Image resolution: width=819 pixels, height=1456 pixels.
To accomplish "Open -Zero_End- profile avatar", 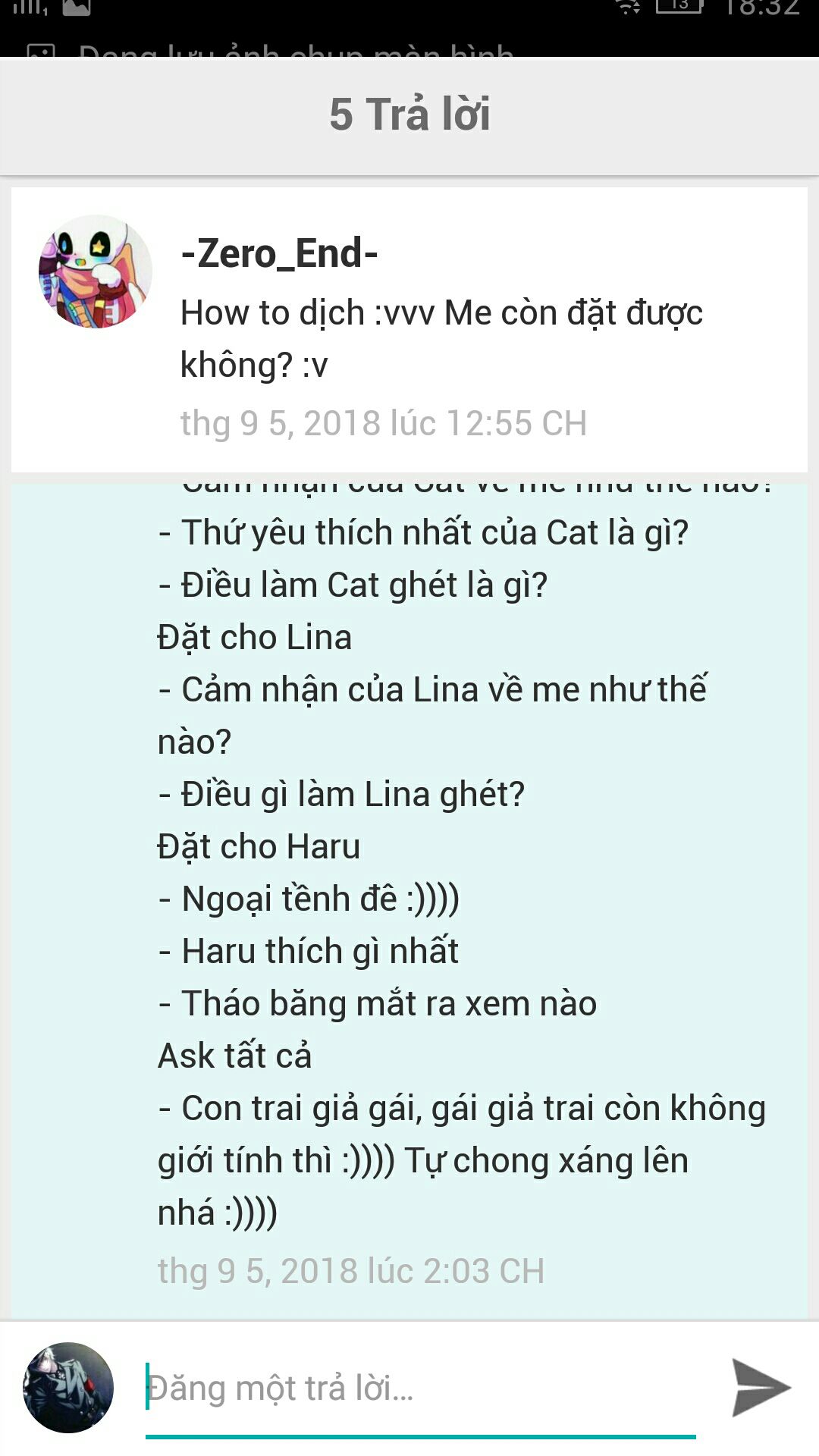I will (x=96, y=271).
